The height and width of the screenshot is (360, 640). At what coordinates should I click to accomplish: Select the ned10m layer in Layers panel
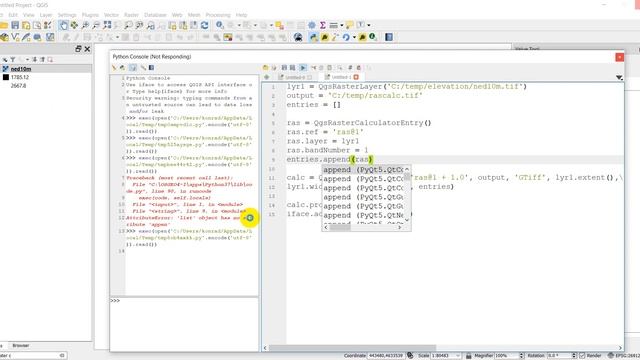tap(21, 69)
